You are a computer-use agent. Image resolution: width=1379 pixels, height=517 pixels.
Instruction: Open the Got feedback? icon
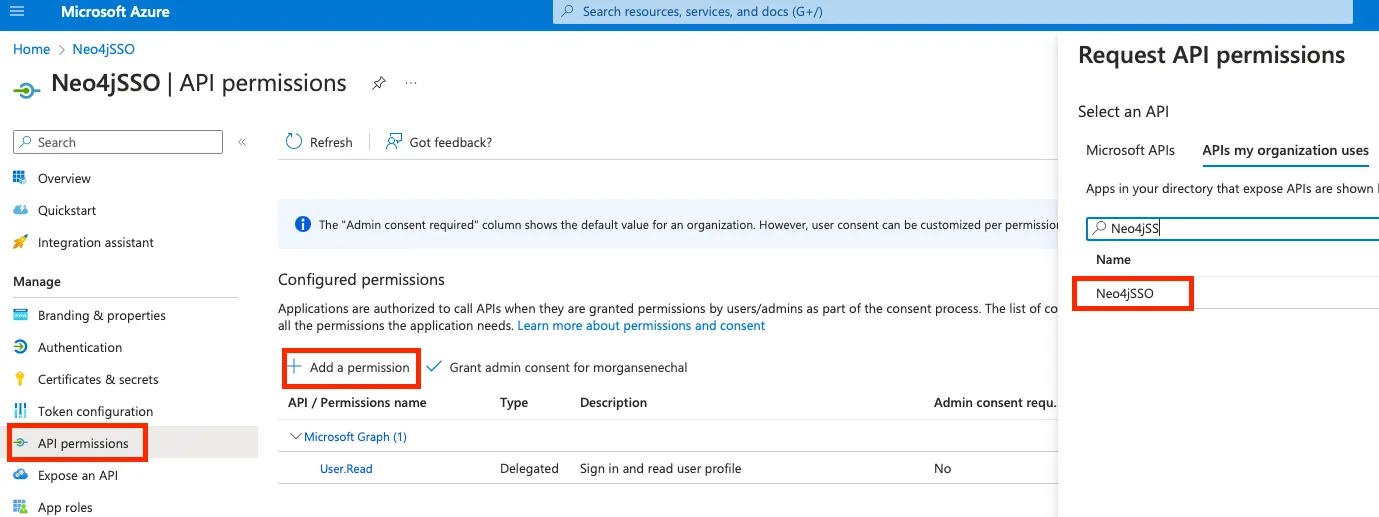tap(394, 142)
